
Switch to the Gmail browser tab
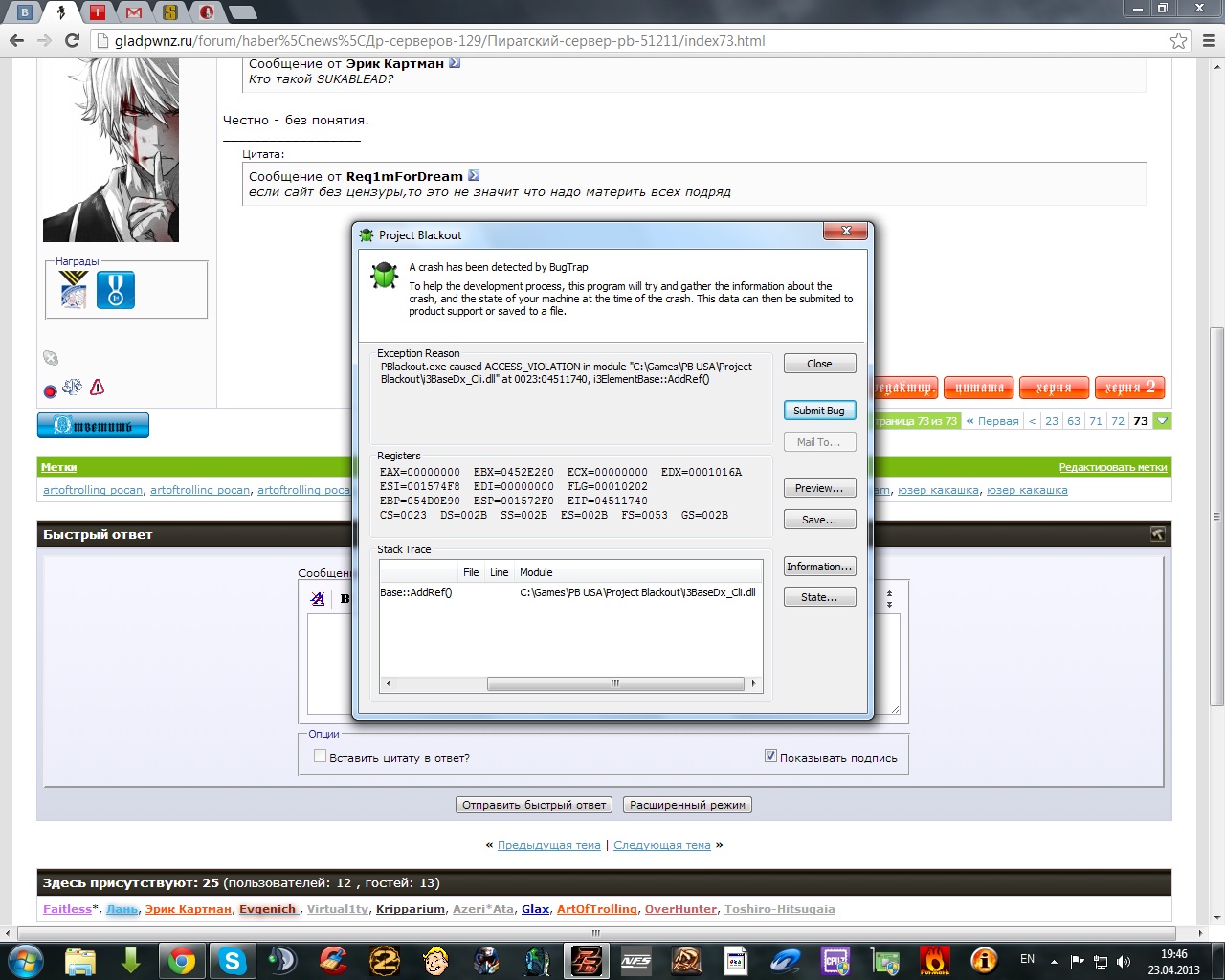(x=134, y=11)
